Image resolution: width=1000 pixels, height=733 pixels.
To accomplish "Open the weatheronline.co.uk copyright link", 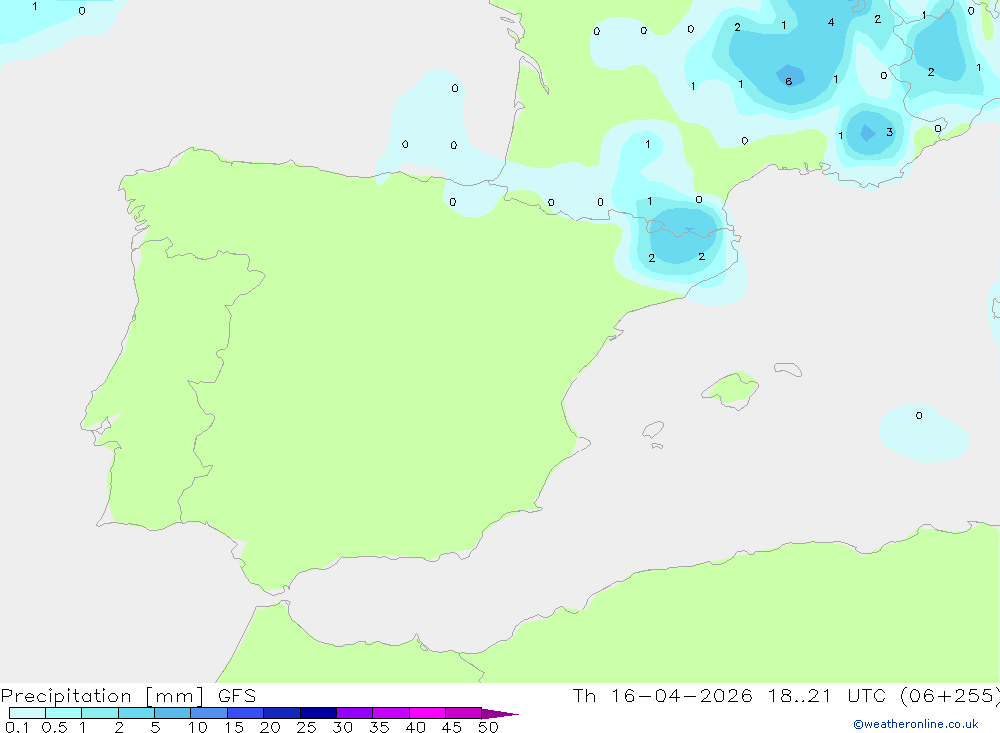I will click(x=916, y=724).
